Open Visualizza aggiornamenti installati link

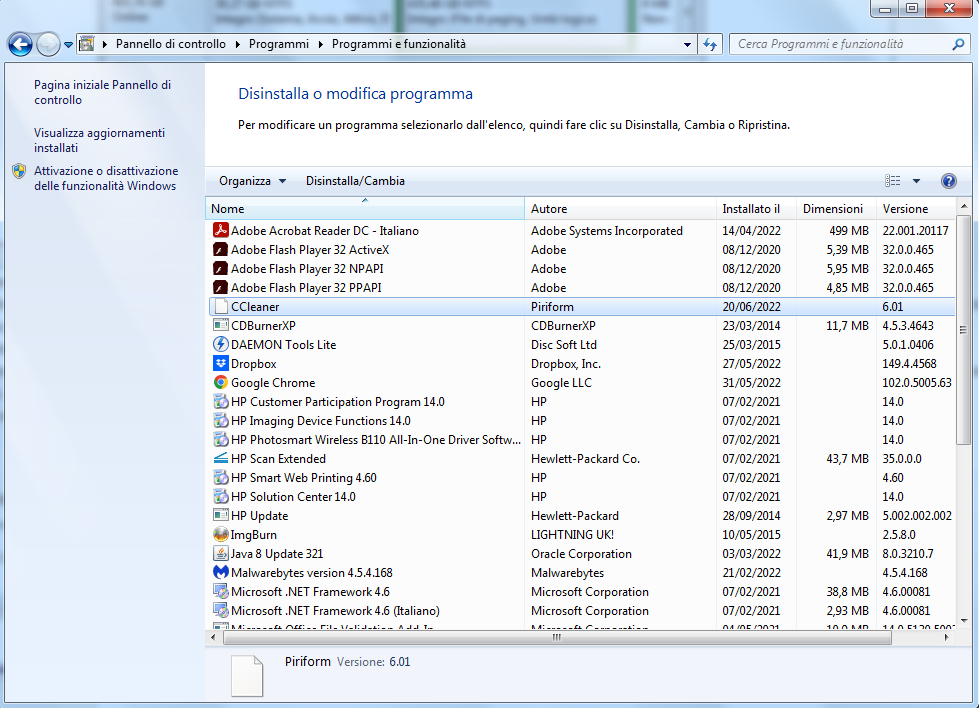tap(99, 140)
